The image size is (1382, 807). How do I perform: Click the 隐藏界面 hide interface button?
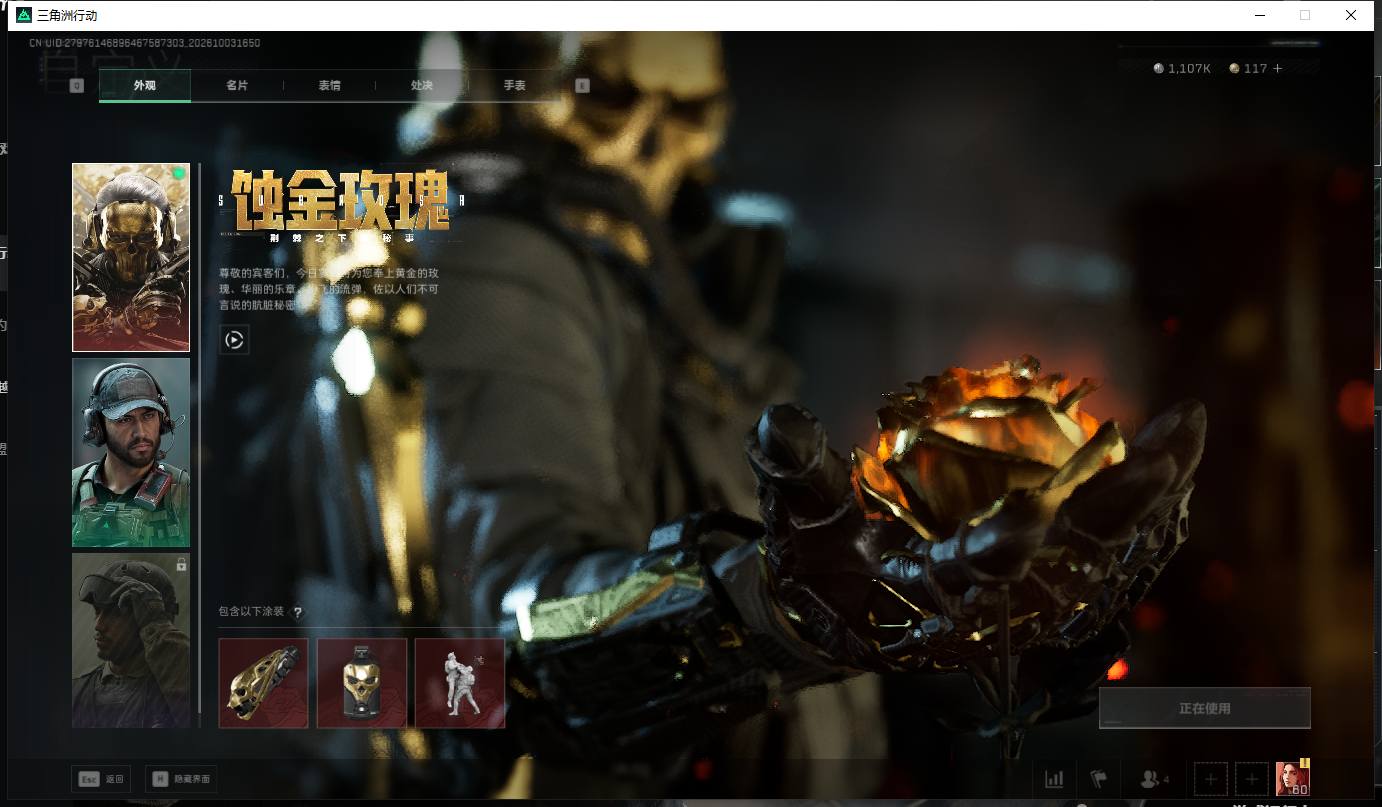click(181, 779)
